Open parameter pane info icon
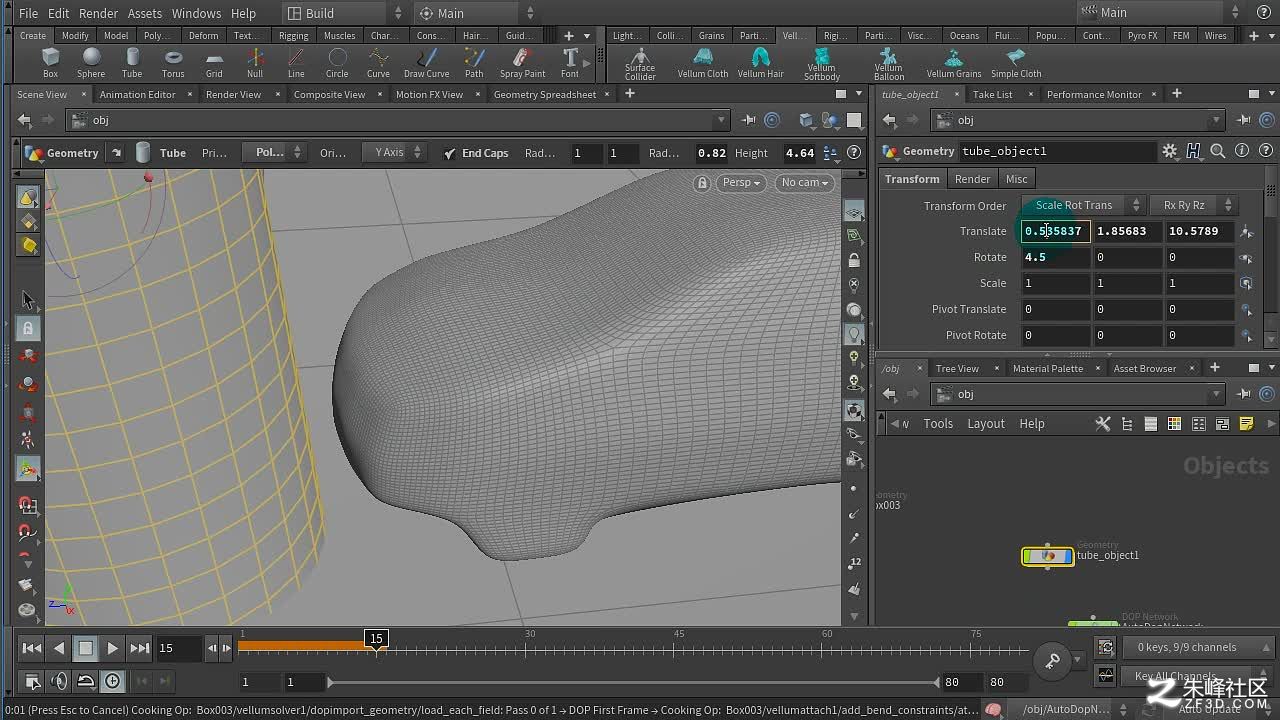Viewport: 1280px width, 720px height. [x=1242, y=151]
